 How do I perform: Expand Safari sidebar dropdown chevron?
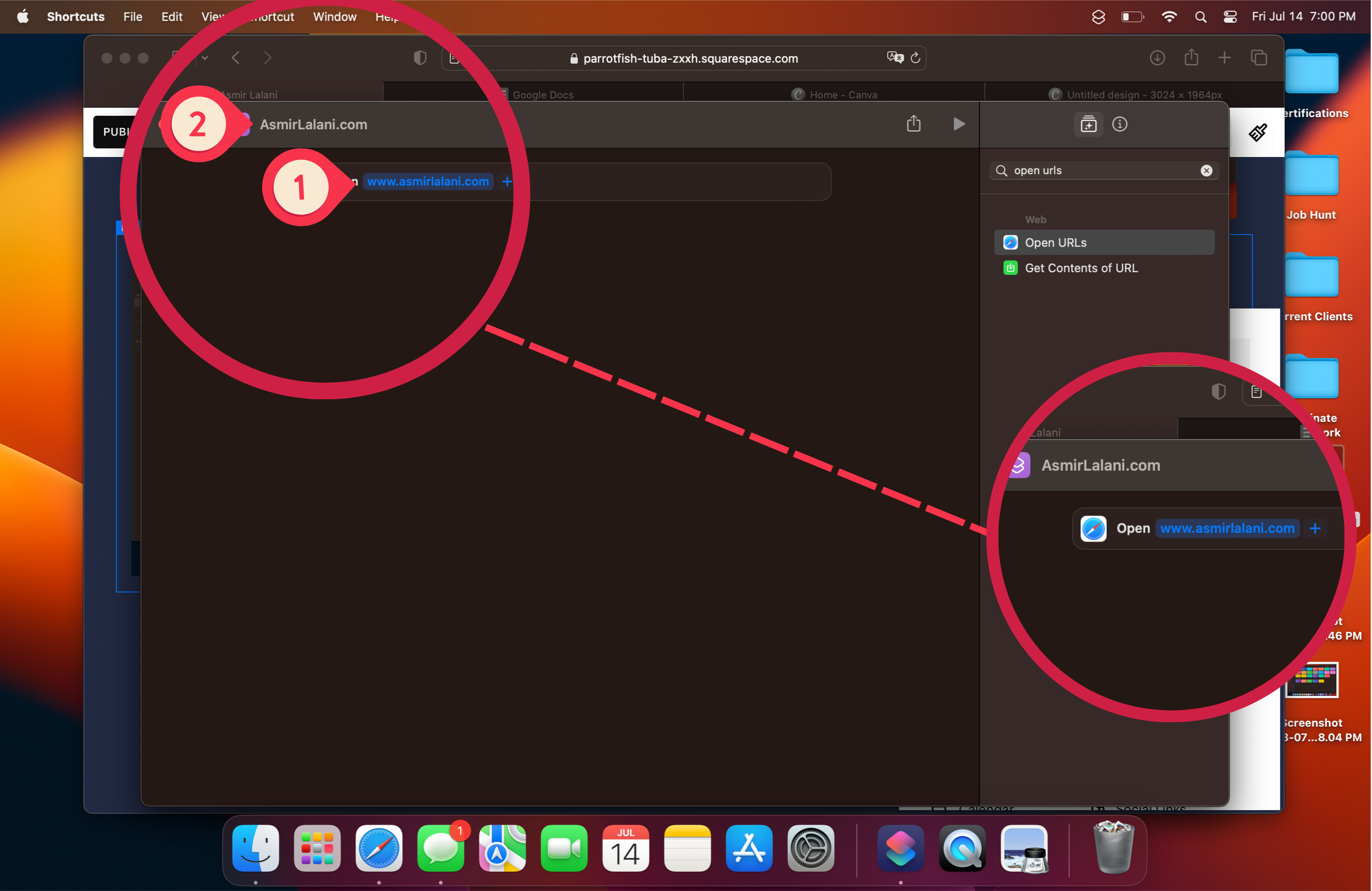coord(205,58)
